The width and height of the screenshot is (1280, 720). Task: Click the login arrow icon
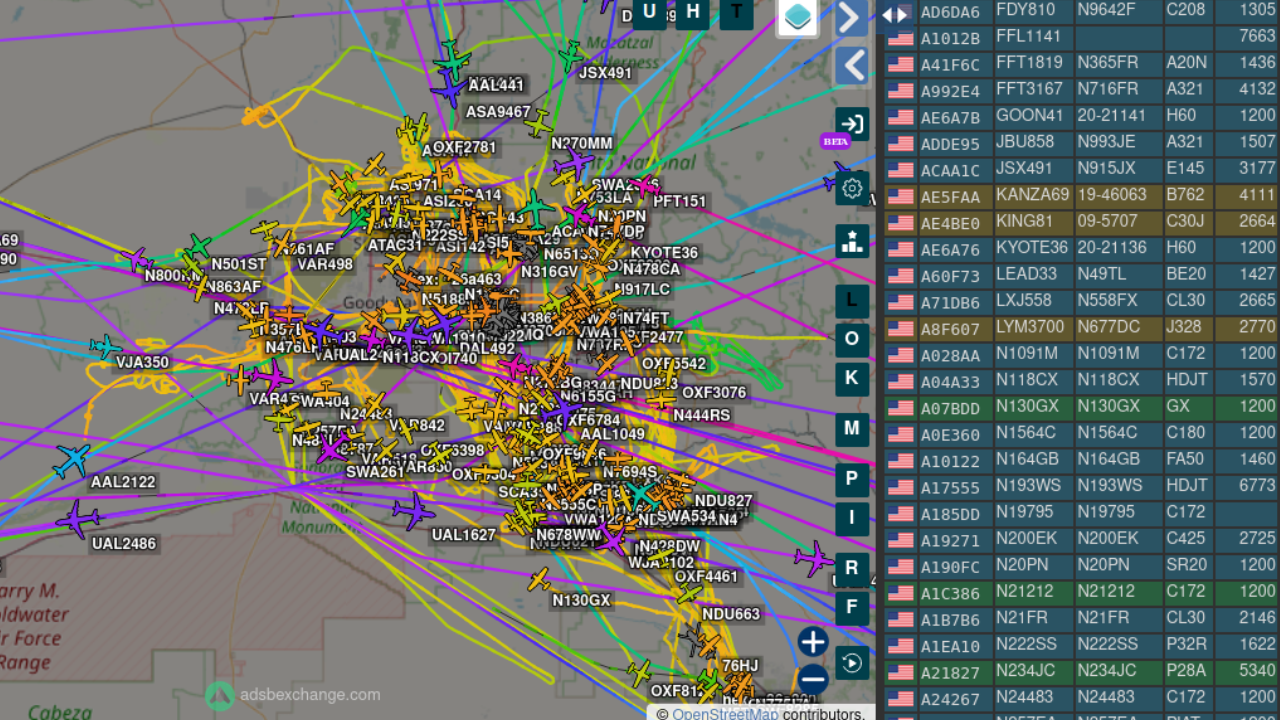(852, 124)
